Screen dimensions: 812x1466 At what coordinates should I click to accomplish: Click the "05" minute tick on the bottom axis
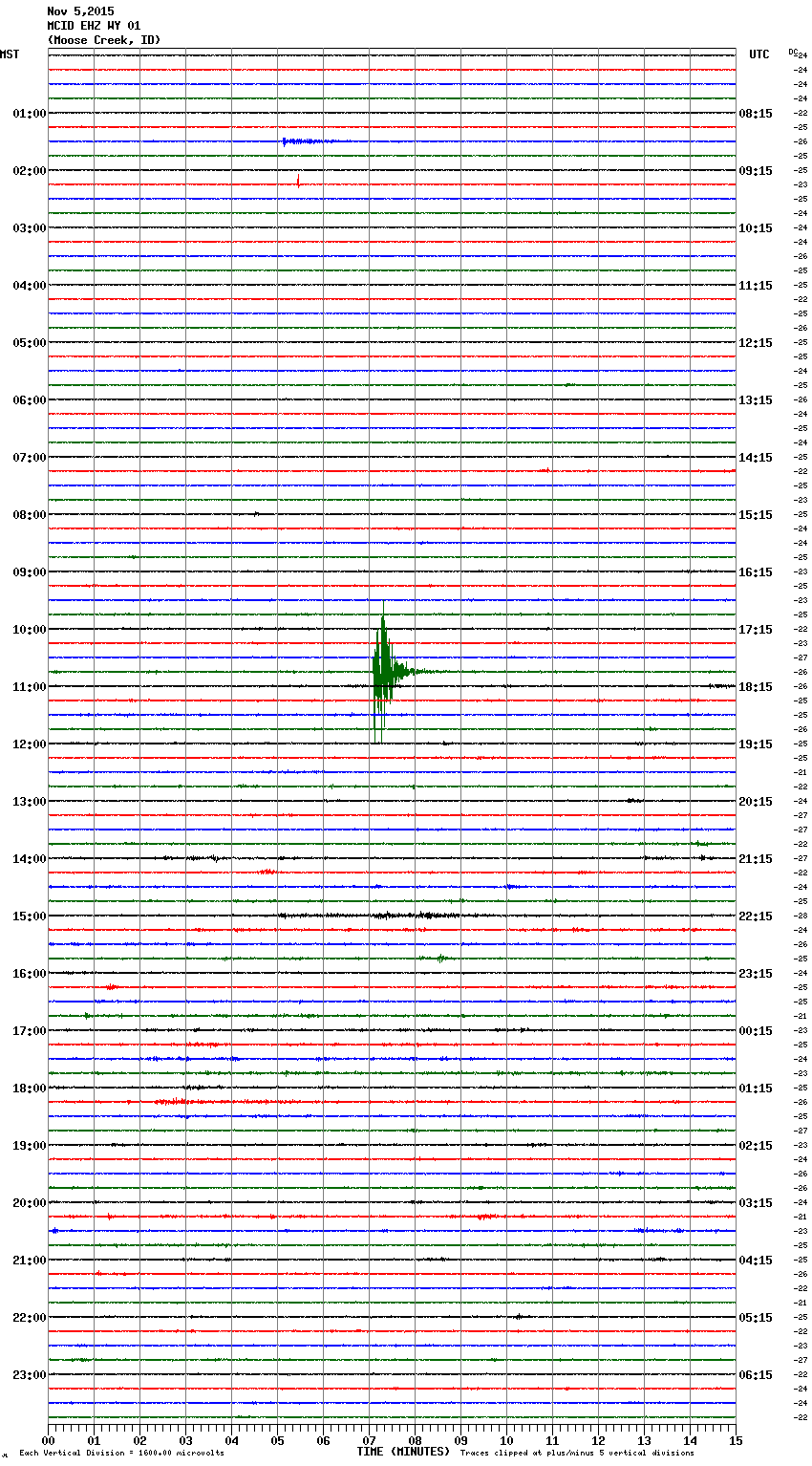pos(277,1440)
